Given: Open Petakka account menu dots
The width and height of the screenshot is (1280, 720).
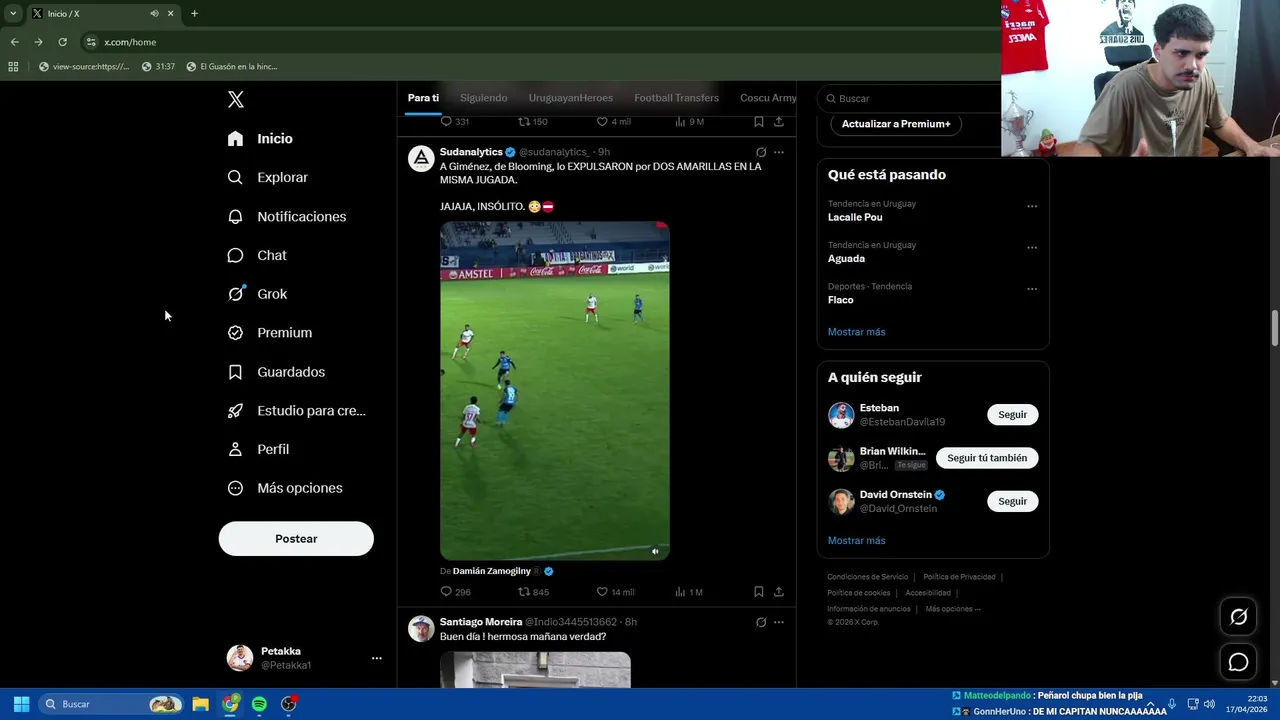Looking at the screenshot, I should click(x=377, y=658).
